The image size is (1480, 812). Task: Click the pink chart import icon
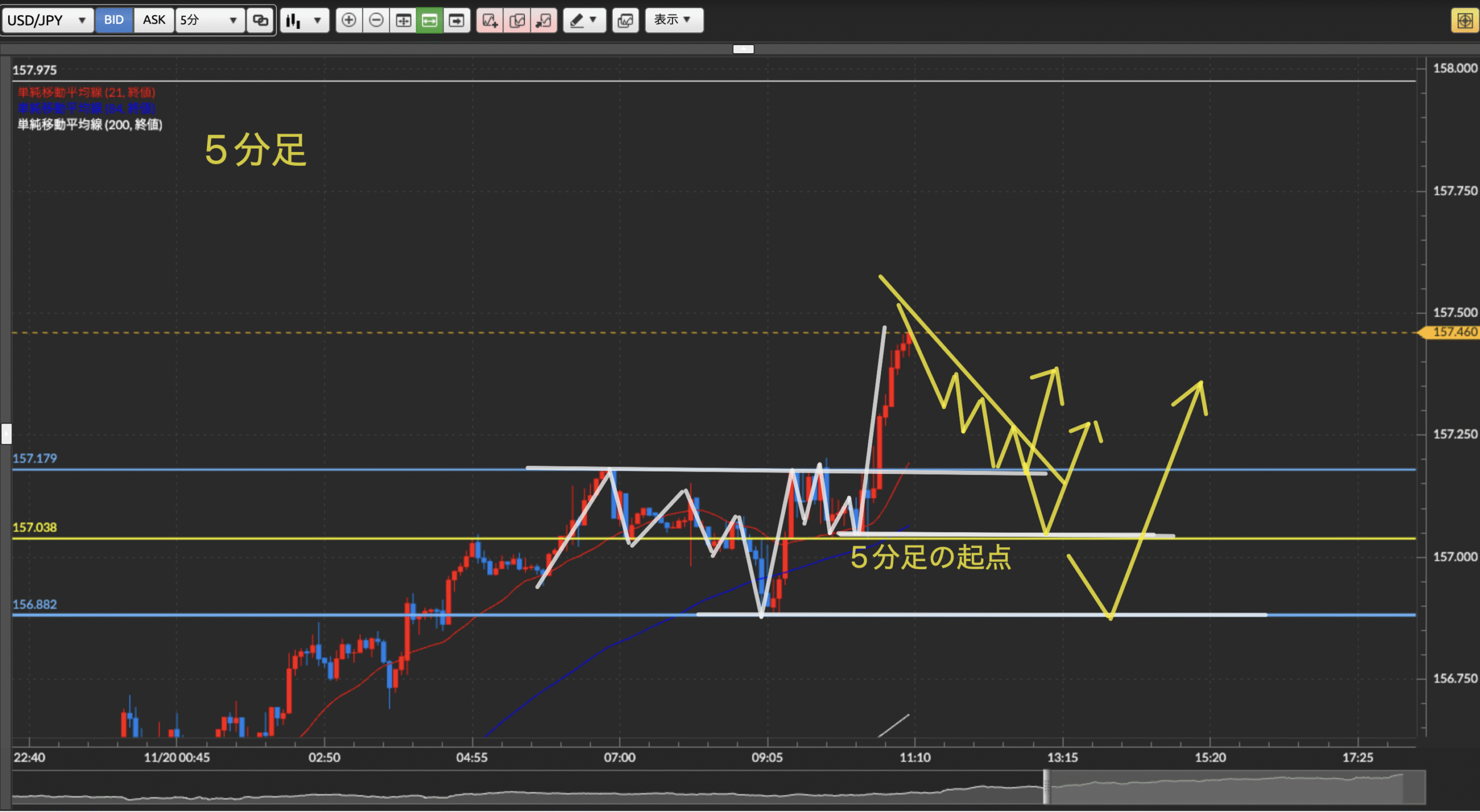[543, 20]
